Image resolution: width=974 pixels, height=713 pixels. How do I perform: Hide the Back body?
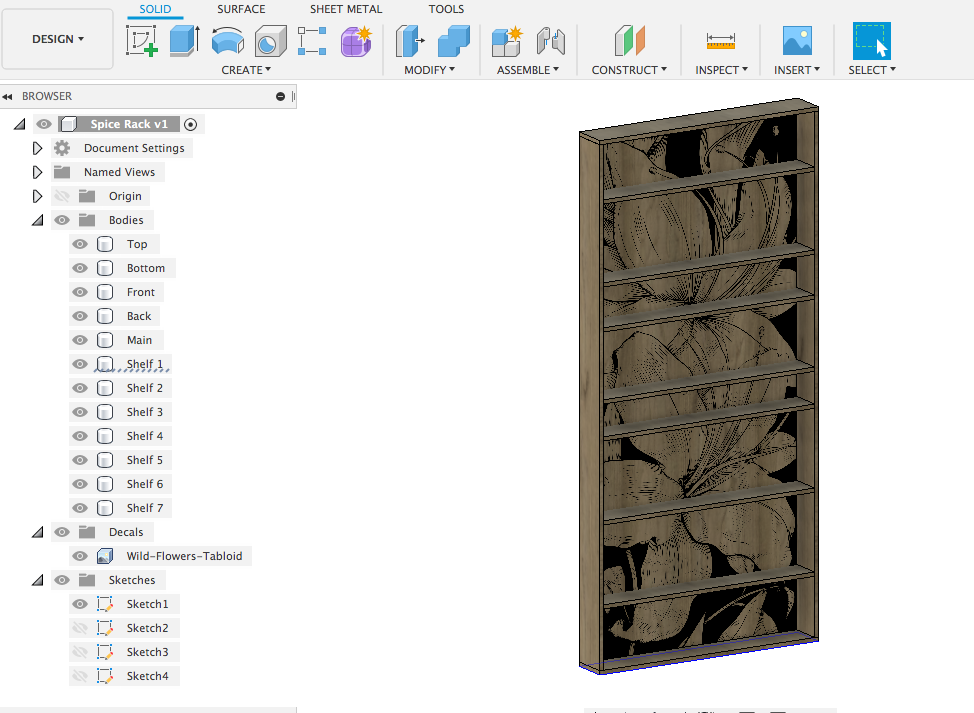(80, 316)
